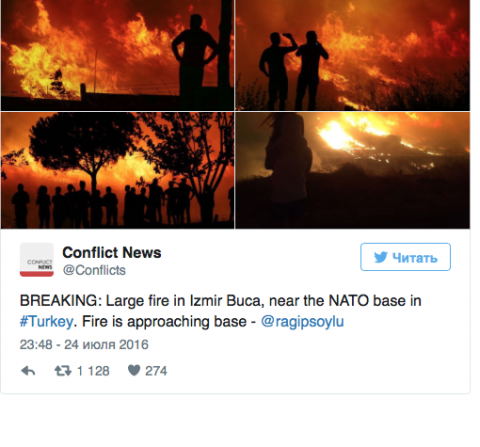View the likes count 274

coord(156,371)
